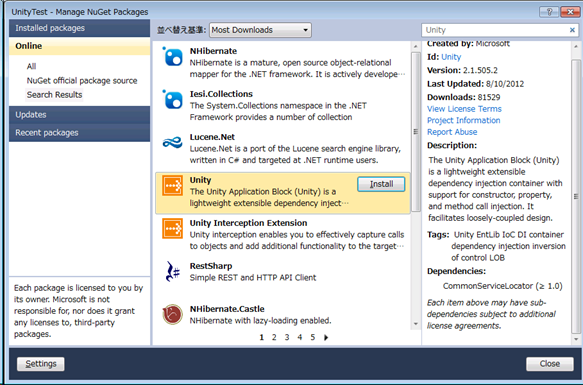Viewport: 583px width, 385px height.
Task: Open the Settings button
Action: (41, 364)
